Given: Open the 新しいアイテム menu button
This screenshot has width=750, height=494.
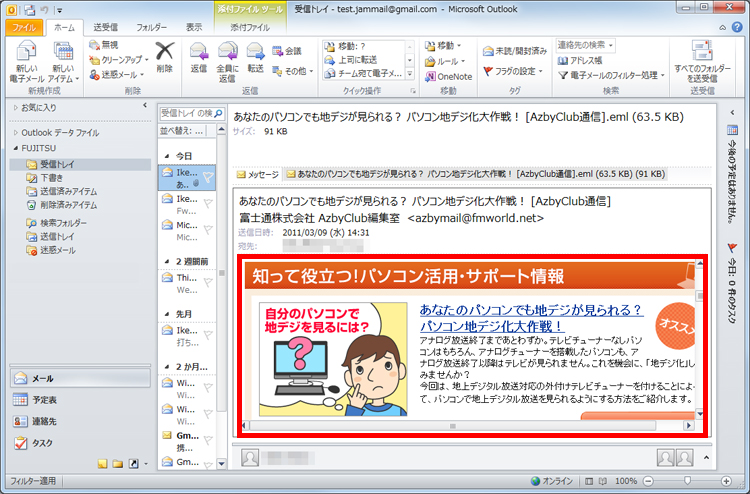Looking at the screenshot, I should coord(64,63).
